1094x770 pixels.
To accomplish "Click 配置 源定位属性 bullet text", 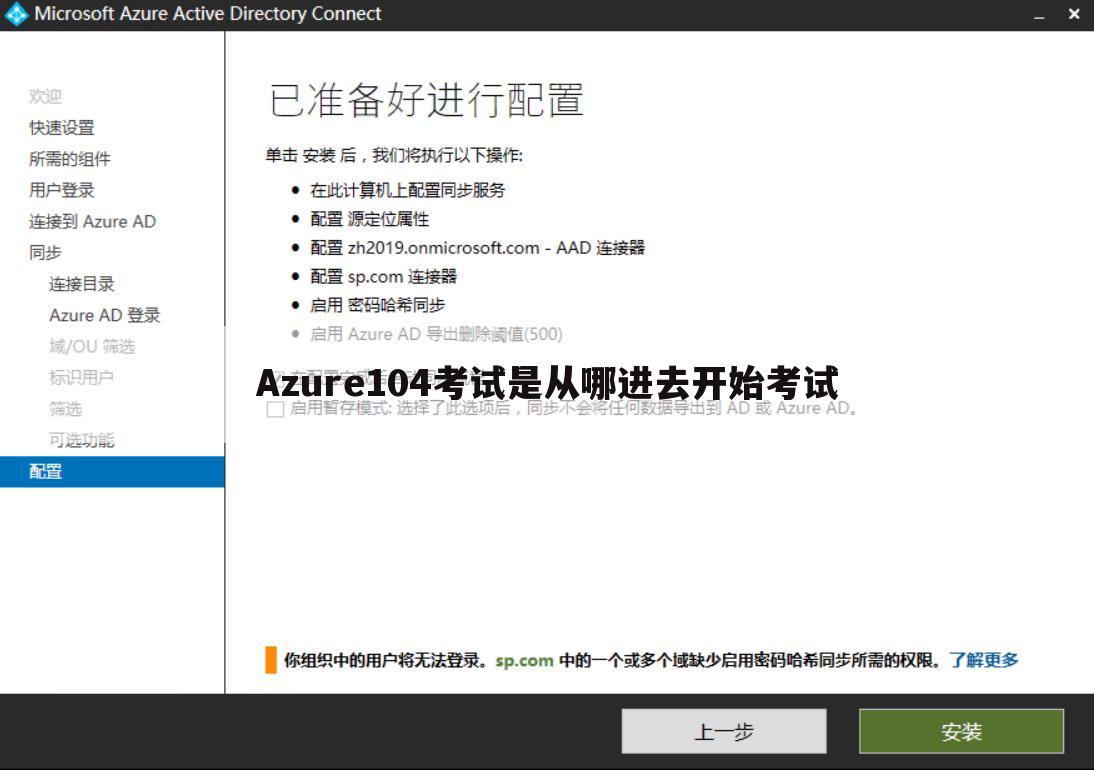I will click(369, 219).
